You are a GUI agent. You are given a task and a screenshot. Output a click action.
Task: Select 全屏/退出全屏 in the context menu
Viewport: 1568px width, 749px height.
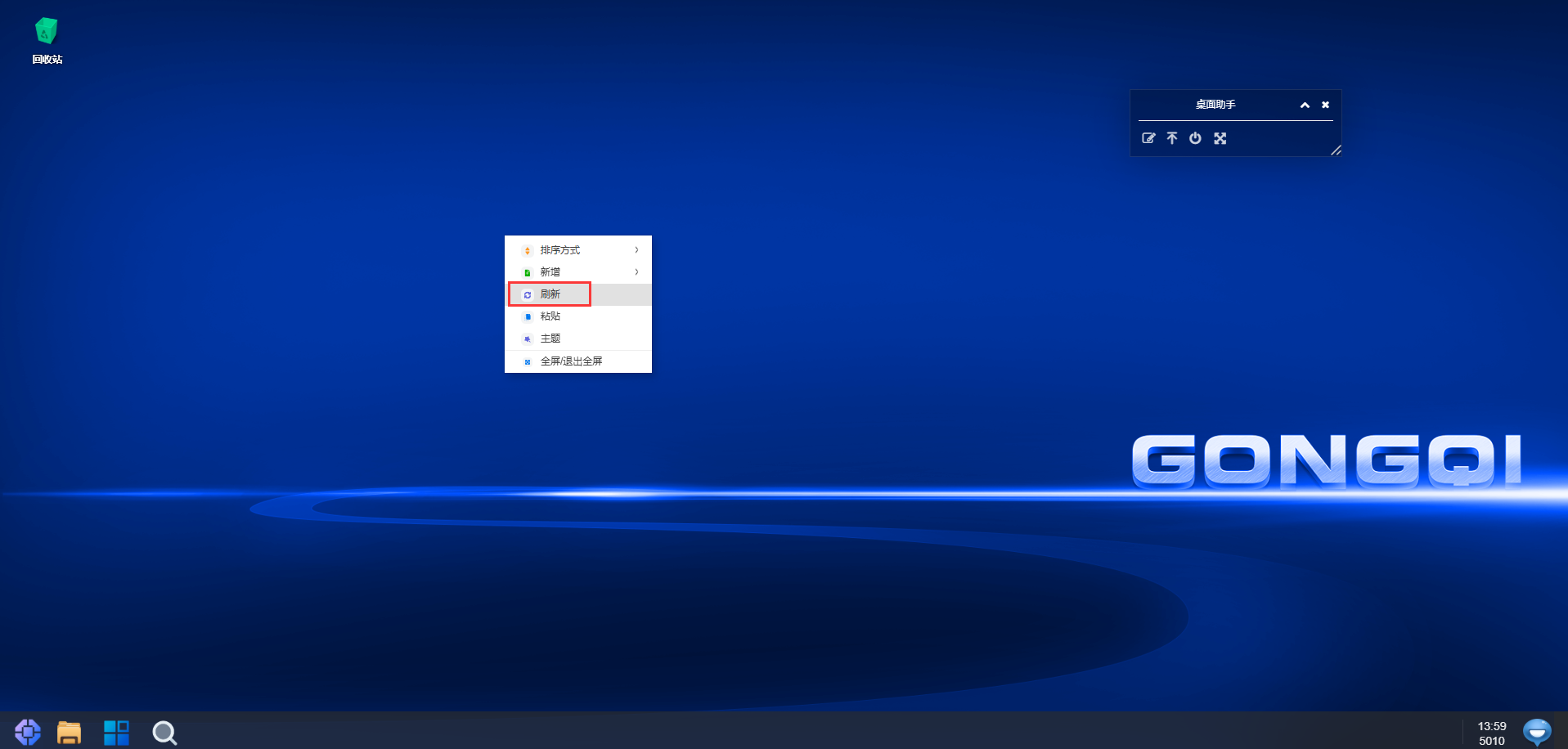[x=578, y=361]
